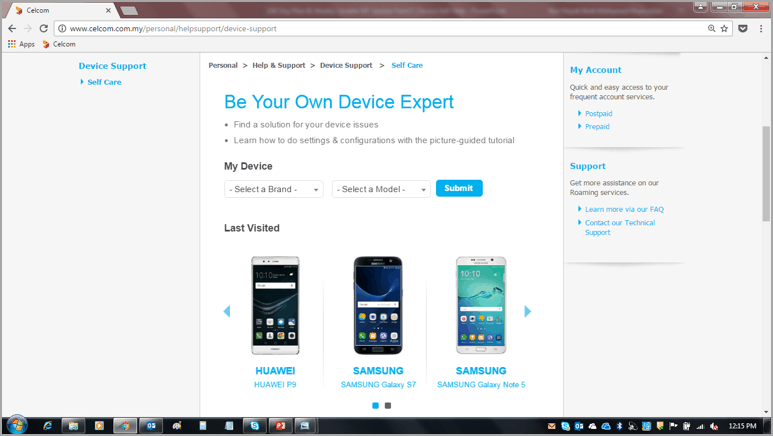773x436 pixels.
Task: Click the browser forward arrow
Action: click(x=28, y=29)
